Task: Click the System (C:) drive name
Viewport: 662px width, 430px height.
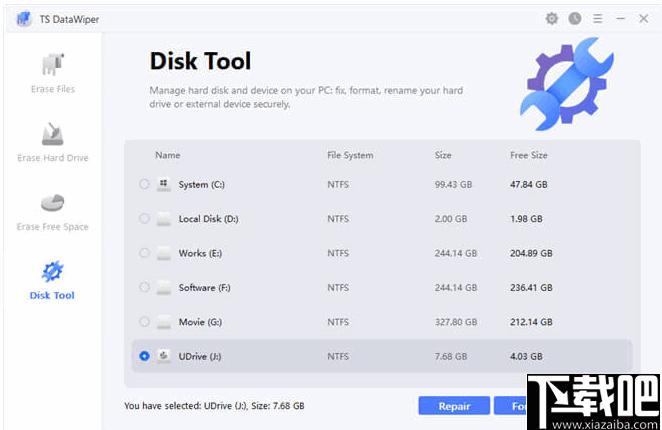Action: 201,185
